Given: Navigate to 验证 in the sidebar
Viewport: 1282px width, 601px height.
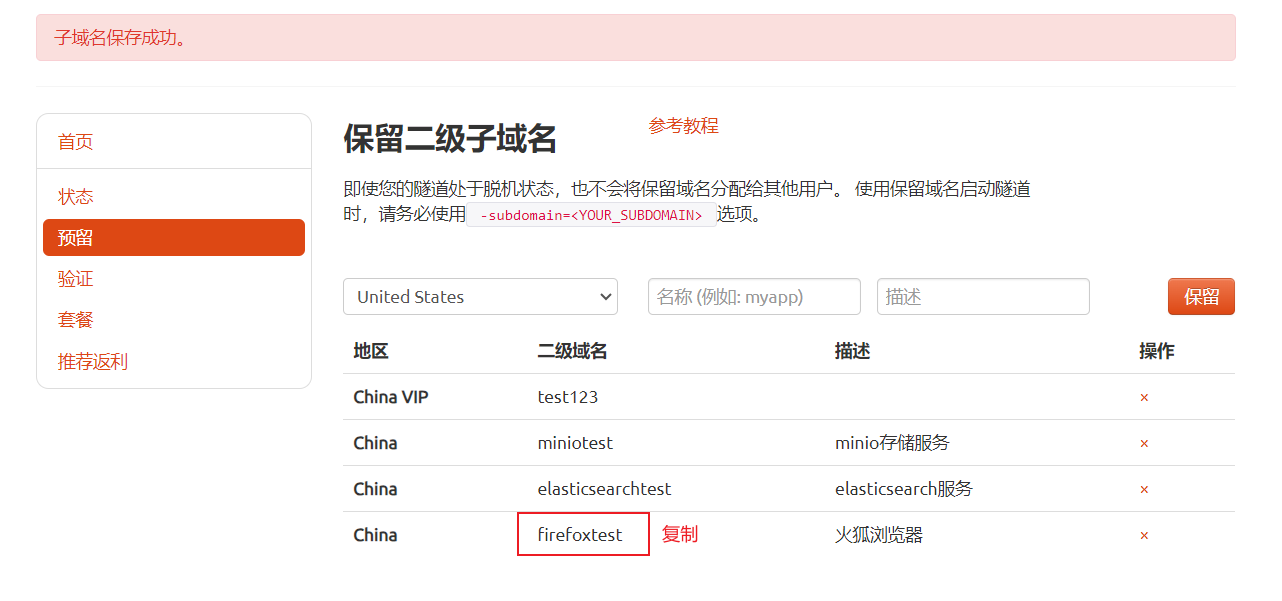Looking at the screenshot, I should coord(76,279).
